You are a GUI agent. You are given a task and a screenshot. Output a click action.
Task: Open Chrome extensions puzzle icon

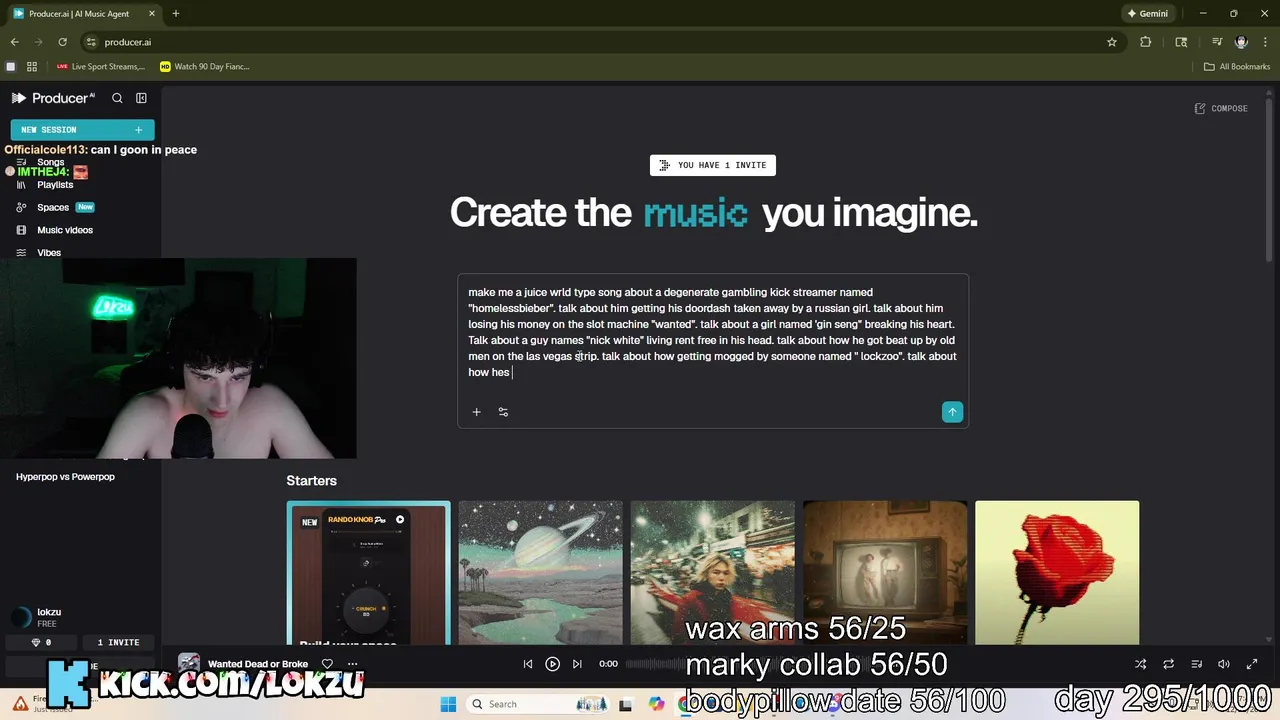tap(1146, 42)
